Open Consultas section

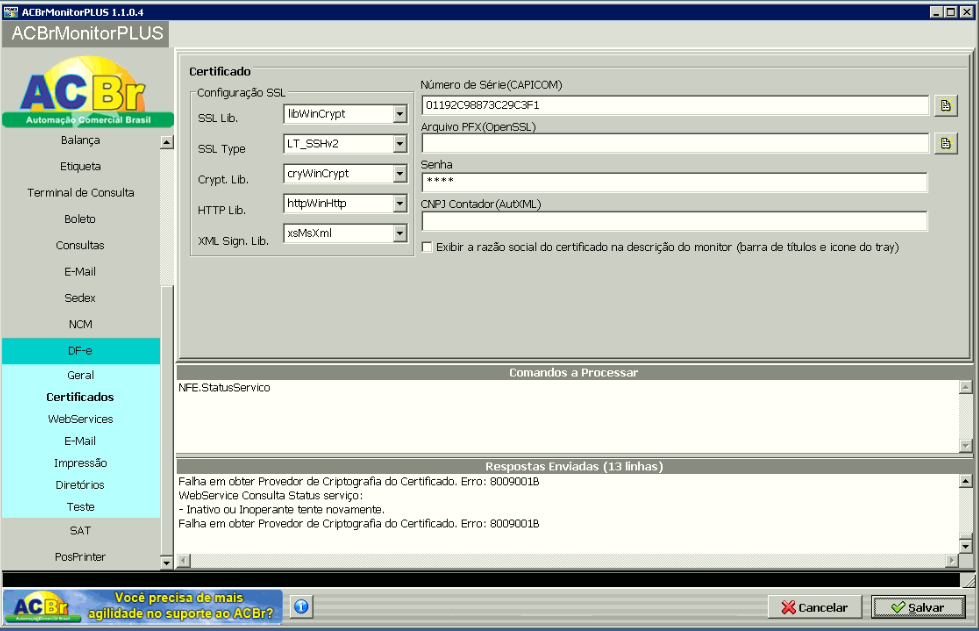click(x=81, y=245)
